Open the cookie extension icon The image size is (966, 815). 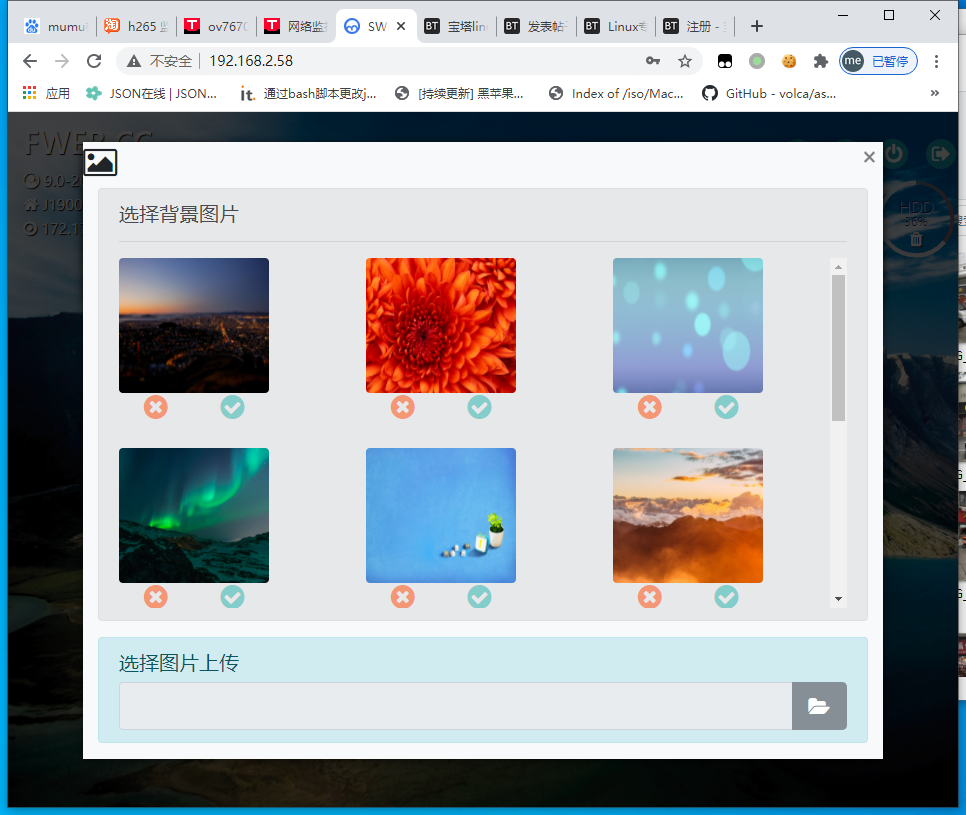click(x=789, y=61)
